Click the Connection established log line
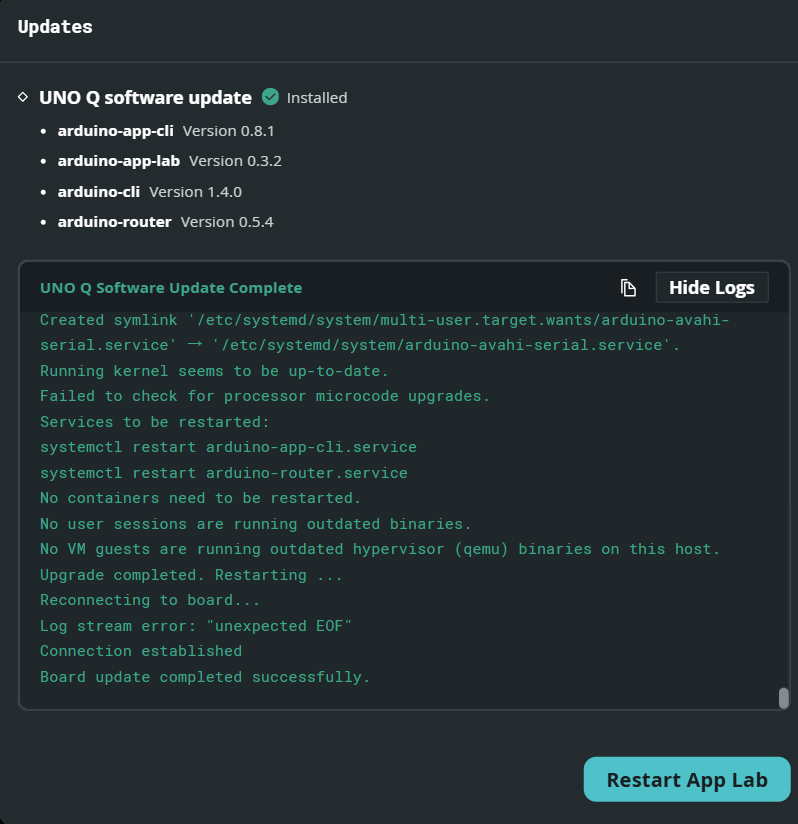 pos(141,651)
